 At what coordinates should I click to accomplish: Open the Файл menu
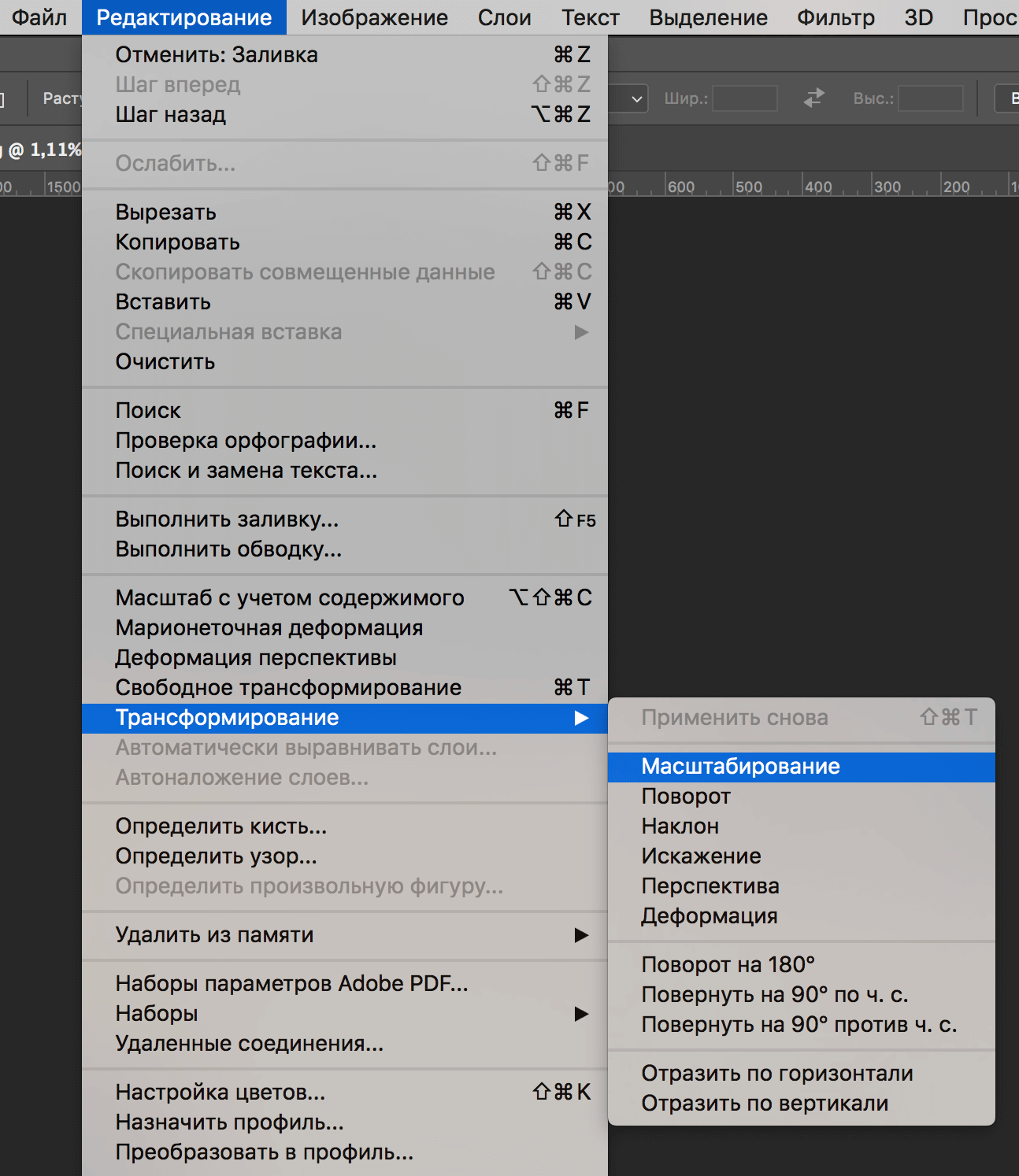36,17
